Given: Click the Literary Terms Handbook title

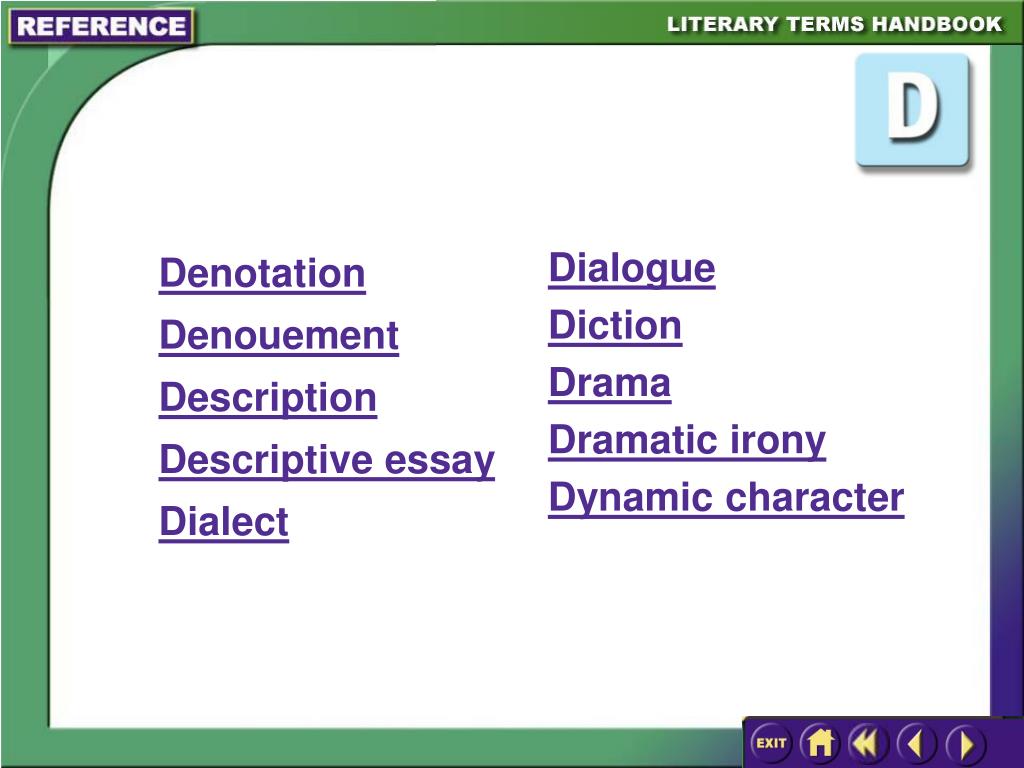Looking at the screenshot, I should tap(834, 25).
